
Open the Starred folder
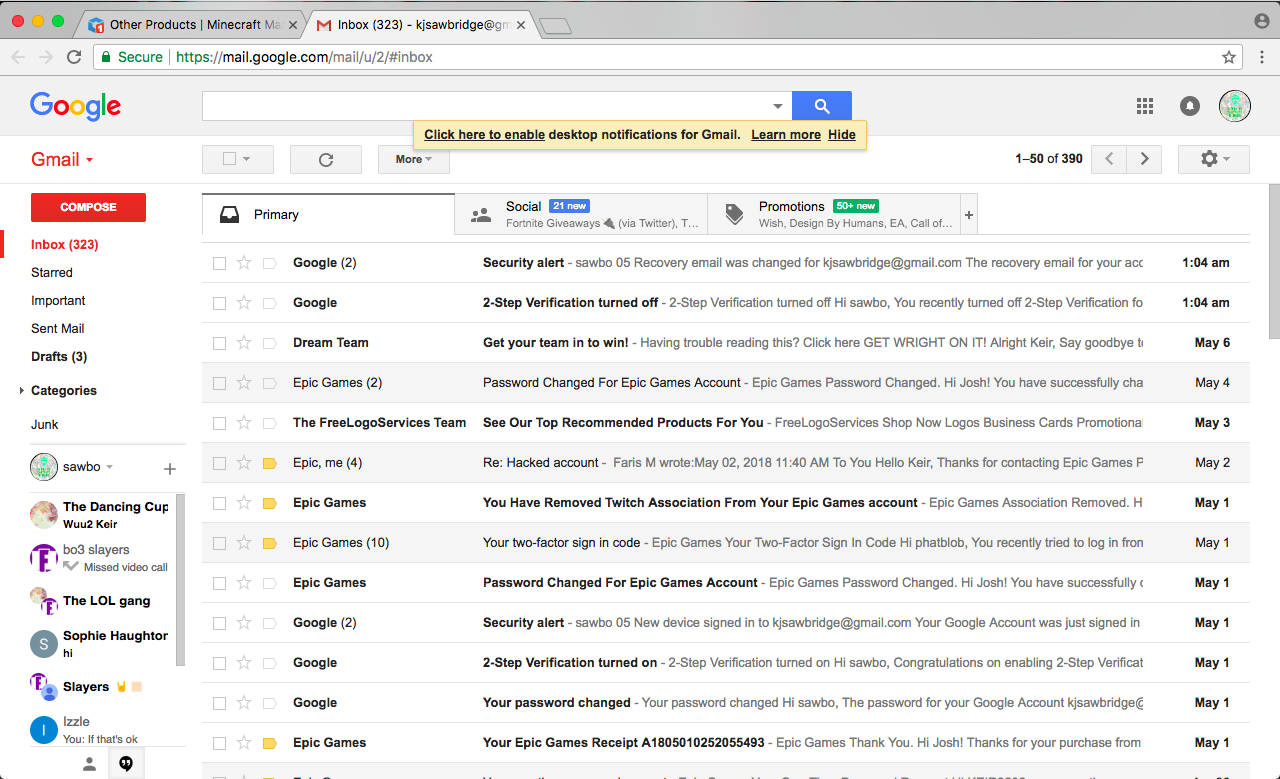coord(52,273)
